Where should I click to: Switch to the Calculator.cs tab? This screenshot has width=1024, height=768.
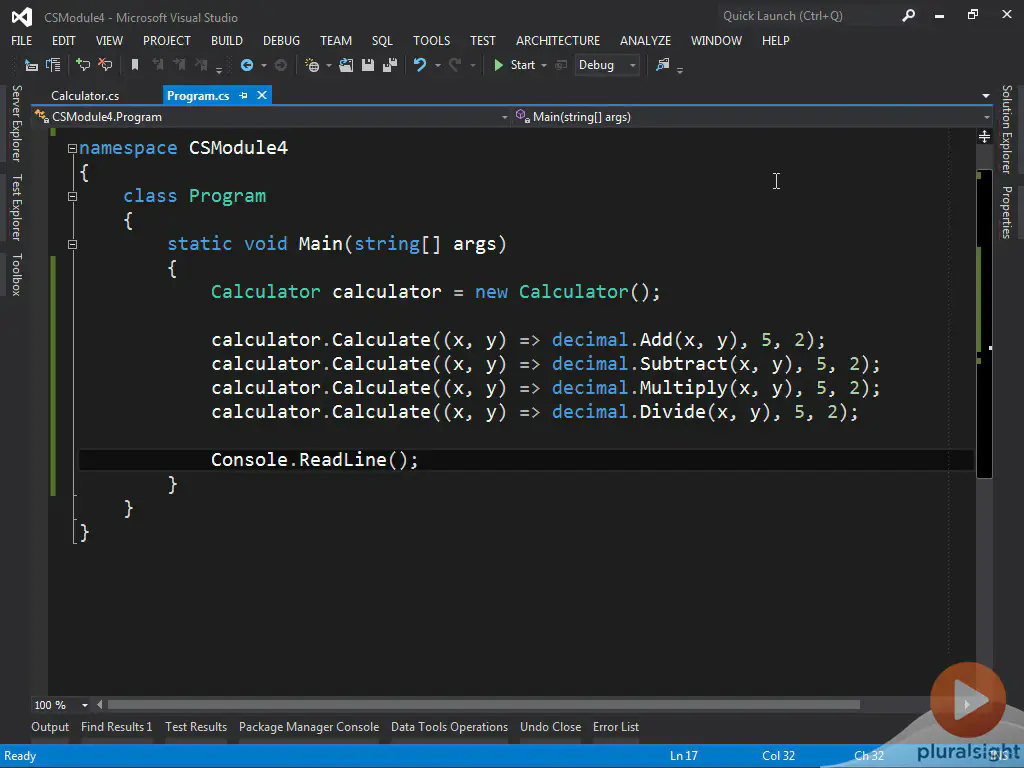point(85,96)
